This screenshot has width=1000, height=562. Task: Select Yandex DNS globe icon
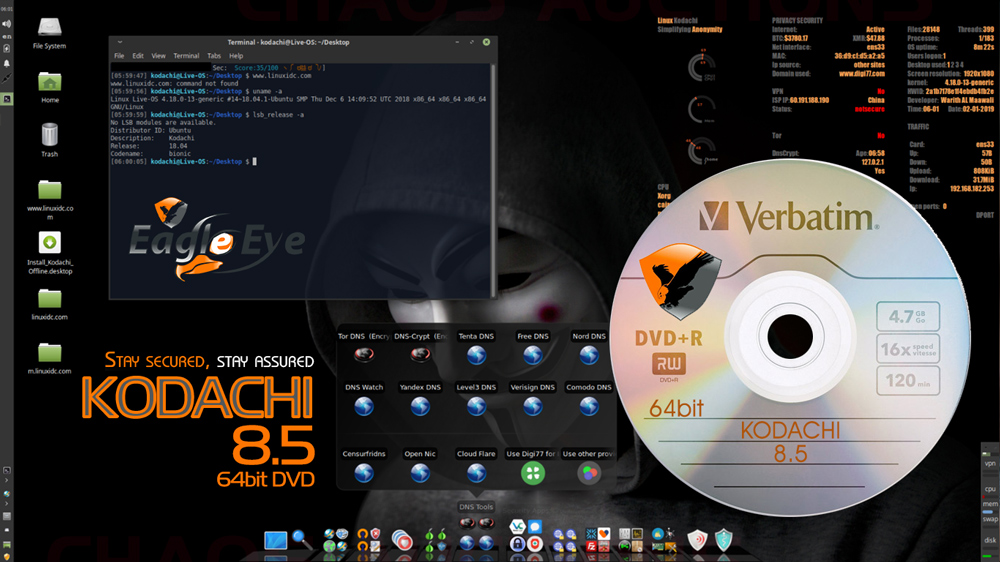pyautogui.click(x=420, y=406)
